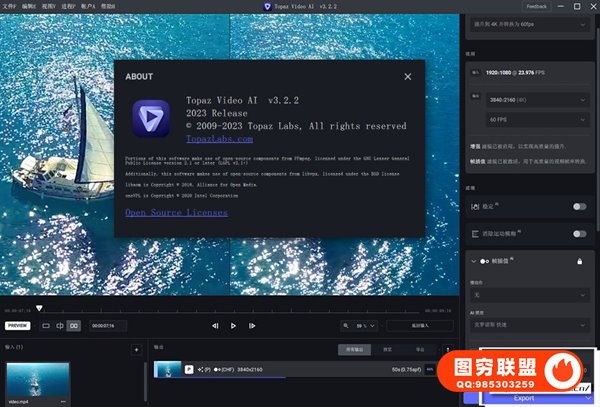
Task: Close the About dialog
Action: pyautogui.click(x=407, y=76)
